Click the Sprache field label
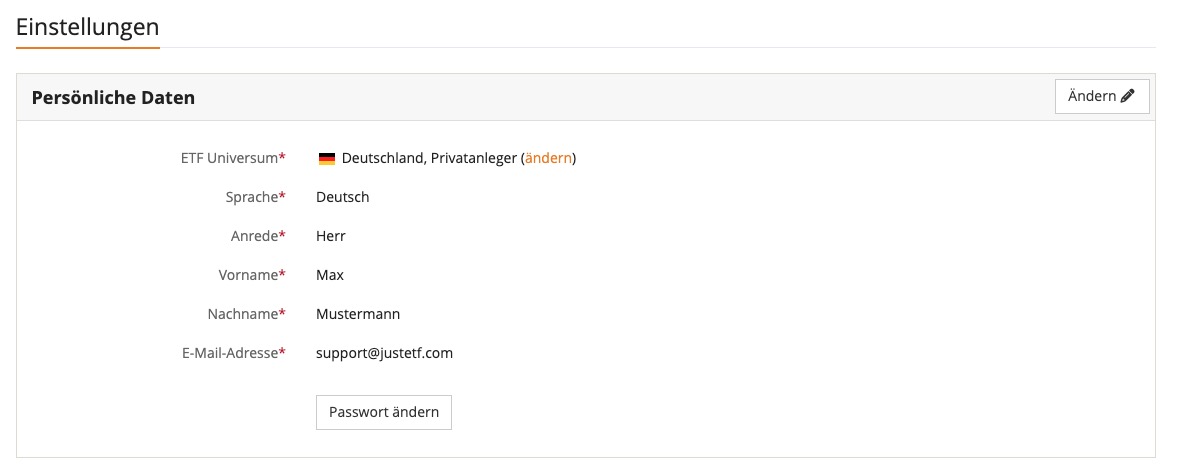This screenshot has height=470, width=1179. tap(251, 197)
